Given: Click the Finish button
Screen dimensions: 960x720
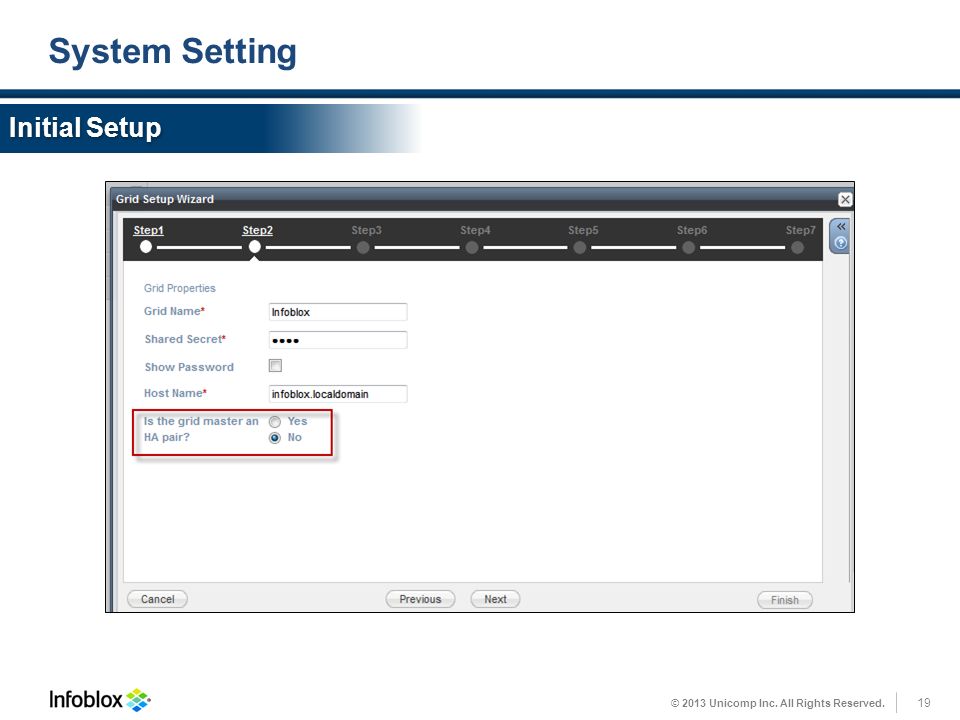Looking at the screenshot, I should [785, 600].
